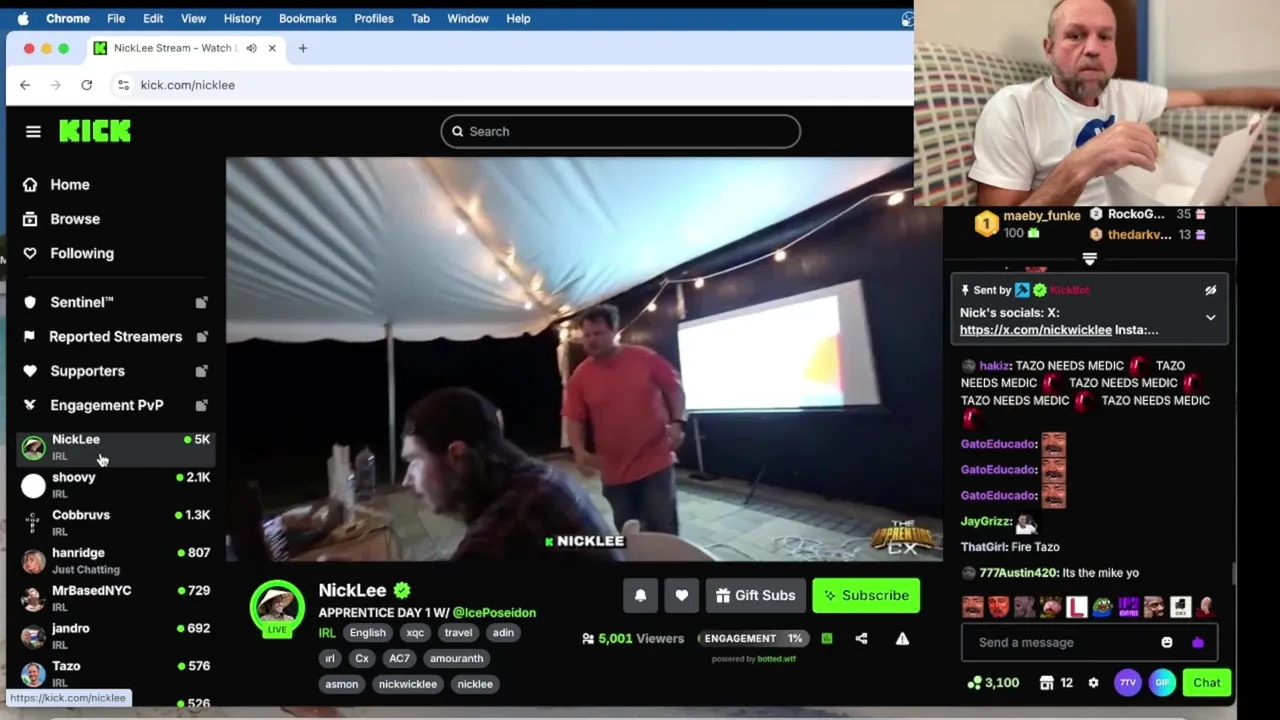Image resolution: width=1280 pixels, height=720 pixels.
Task: Open chat settings gear
Action: [1093, 683]
